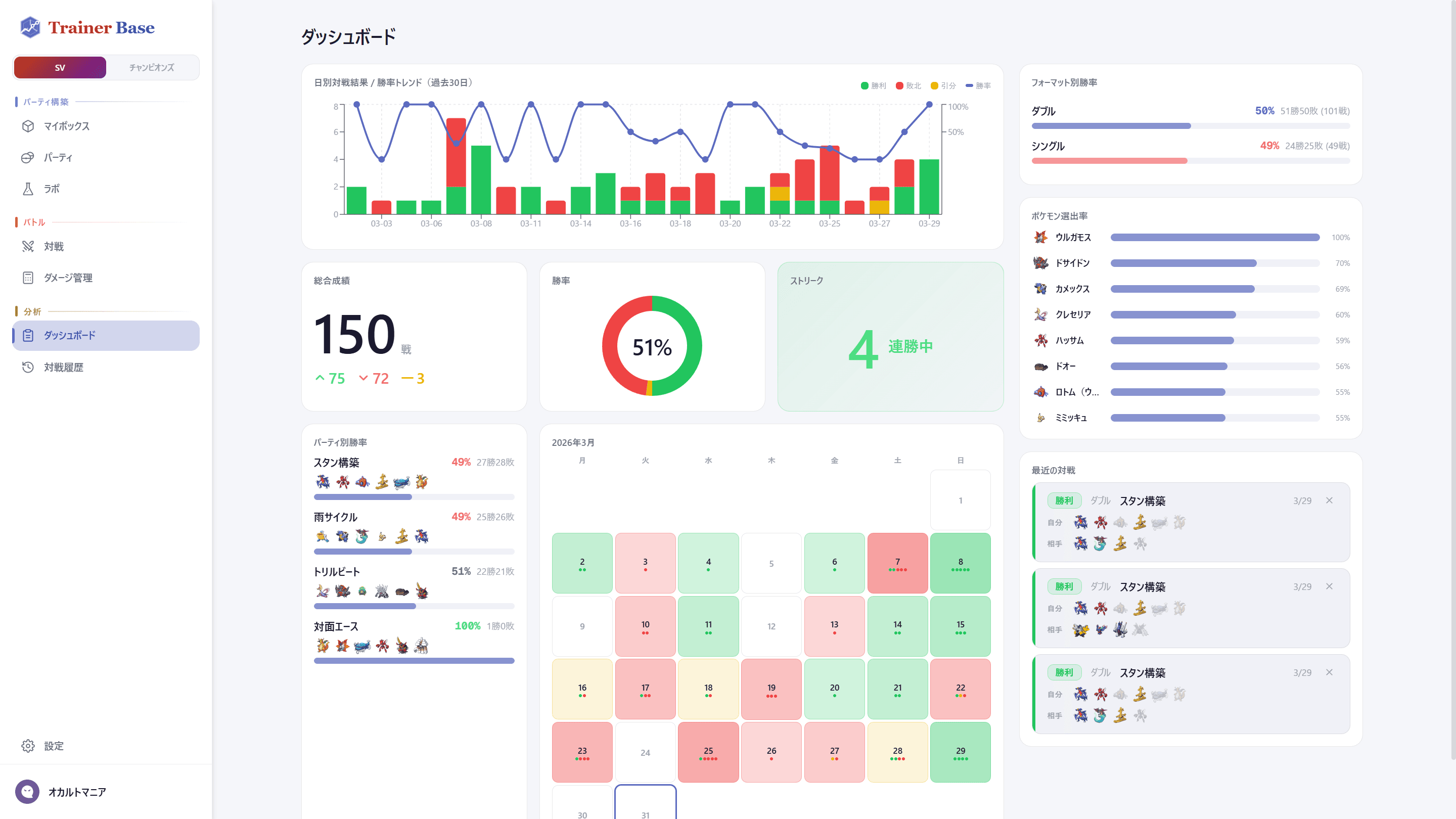Screen dimensions: 1456x819
Task: Select the SV game mode toggle
Action: tap(60, 68)
